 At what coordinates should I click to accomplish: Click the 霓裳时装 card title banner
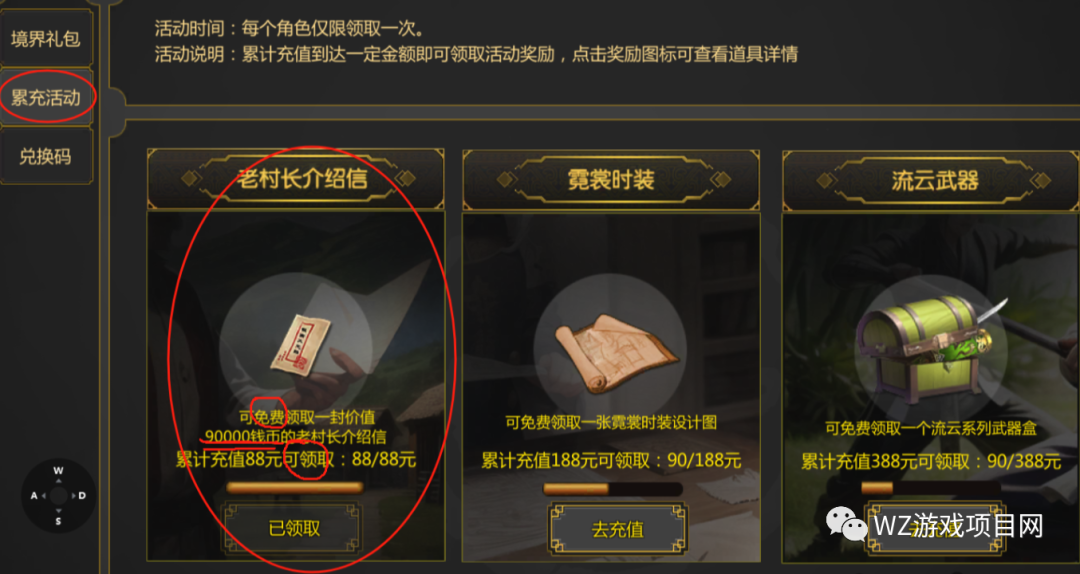tap(611, 180)
